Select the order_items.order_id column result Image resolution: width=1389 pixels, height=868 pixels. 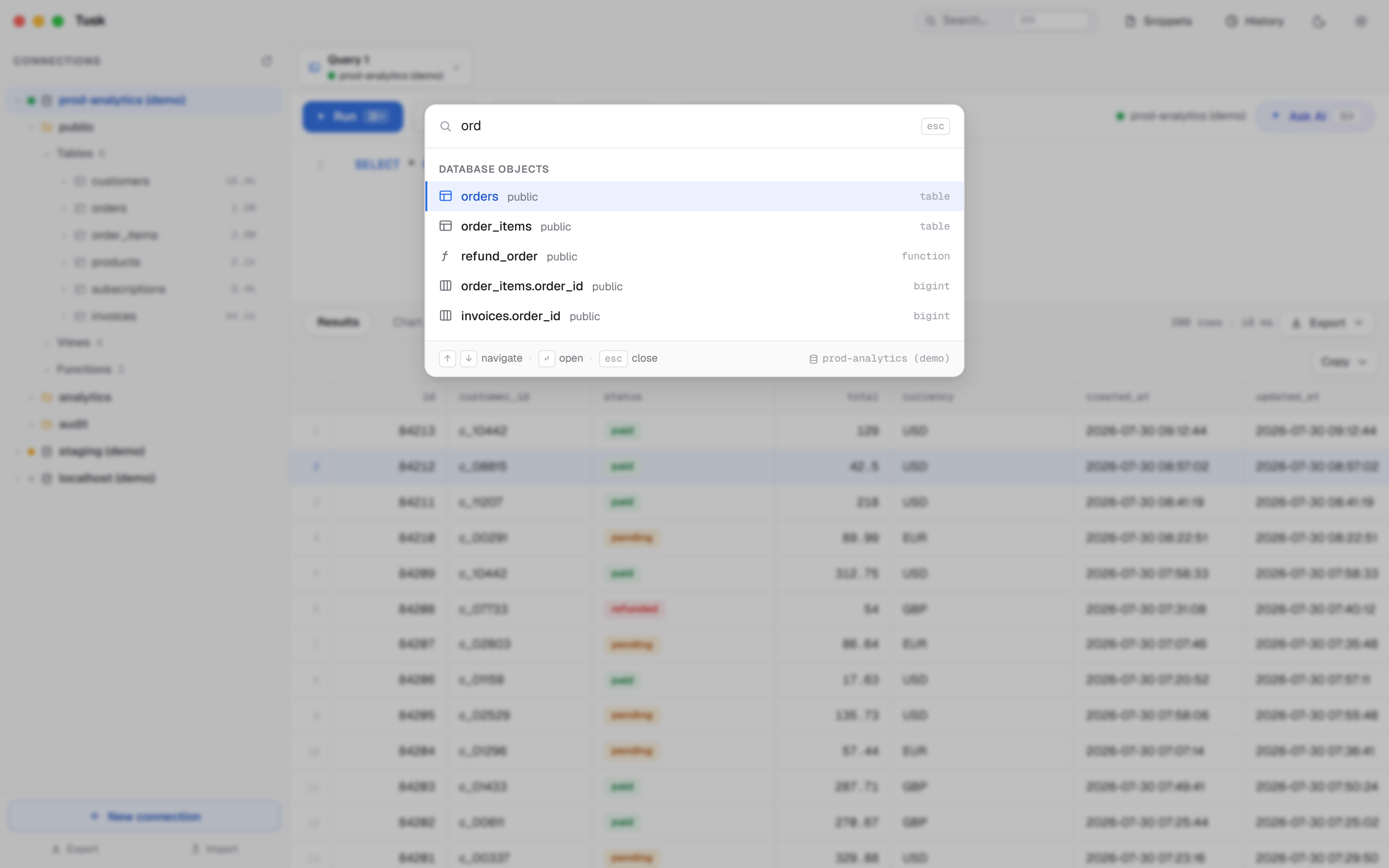(694, 286)
